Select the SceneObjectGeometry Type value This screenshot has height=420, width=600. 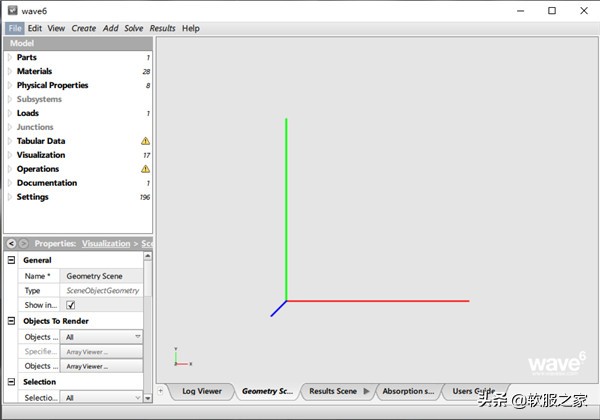103,291
